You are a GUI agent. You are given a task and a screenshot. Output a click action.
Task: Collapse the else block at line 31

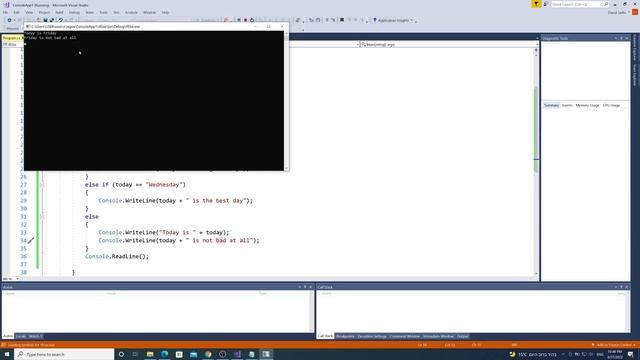coord(42,217)
